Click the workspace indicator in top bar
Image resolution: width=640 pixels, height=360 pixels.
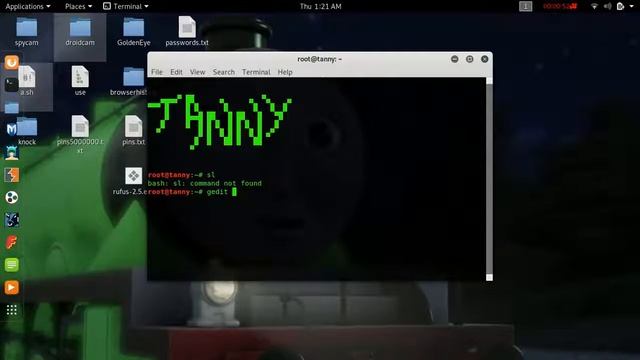tap(525, 6)
